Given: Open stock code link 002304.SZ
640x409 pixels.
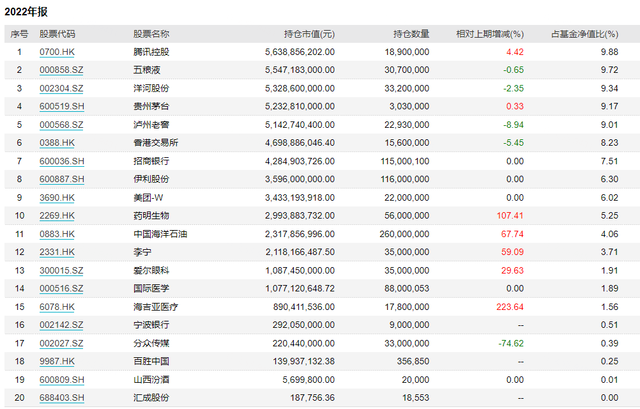Looking at the screenshot, I should [61, 88].
